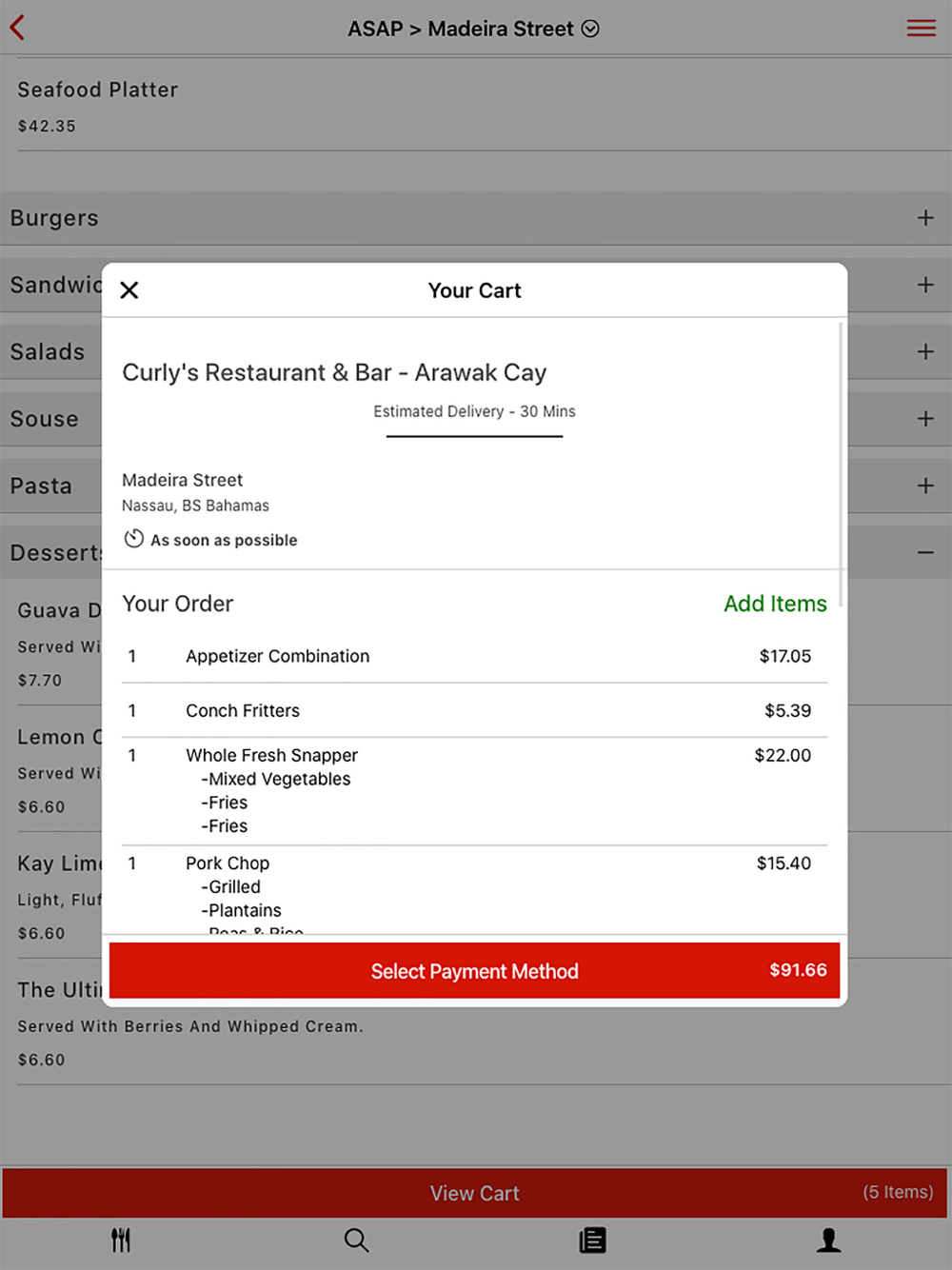
Task: Select the Whole Fresh Snapper order item
Action: point(474,791)
